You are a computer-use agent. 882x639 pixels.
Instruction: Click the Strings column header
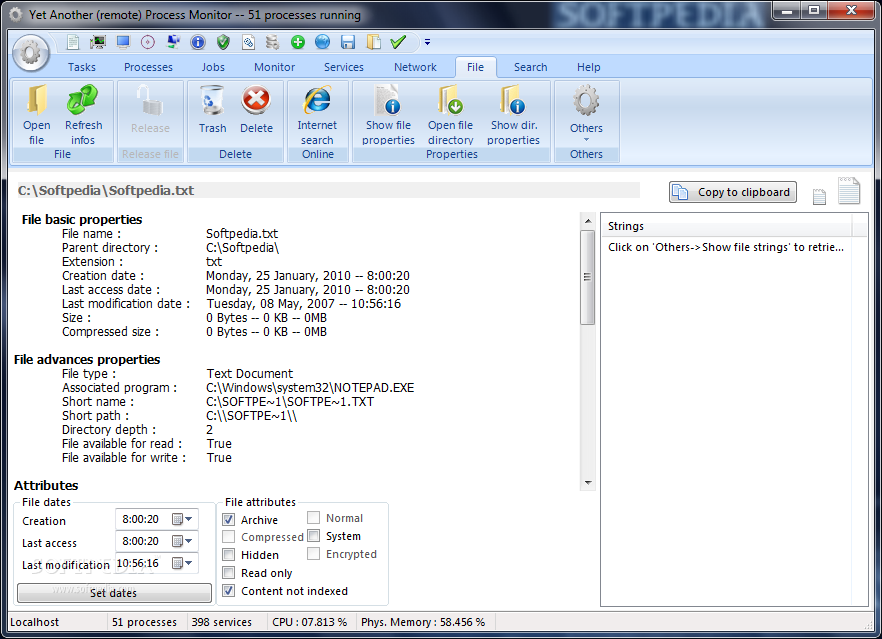[x=727, y=226]
